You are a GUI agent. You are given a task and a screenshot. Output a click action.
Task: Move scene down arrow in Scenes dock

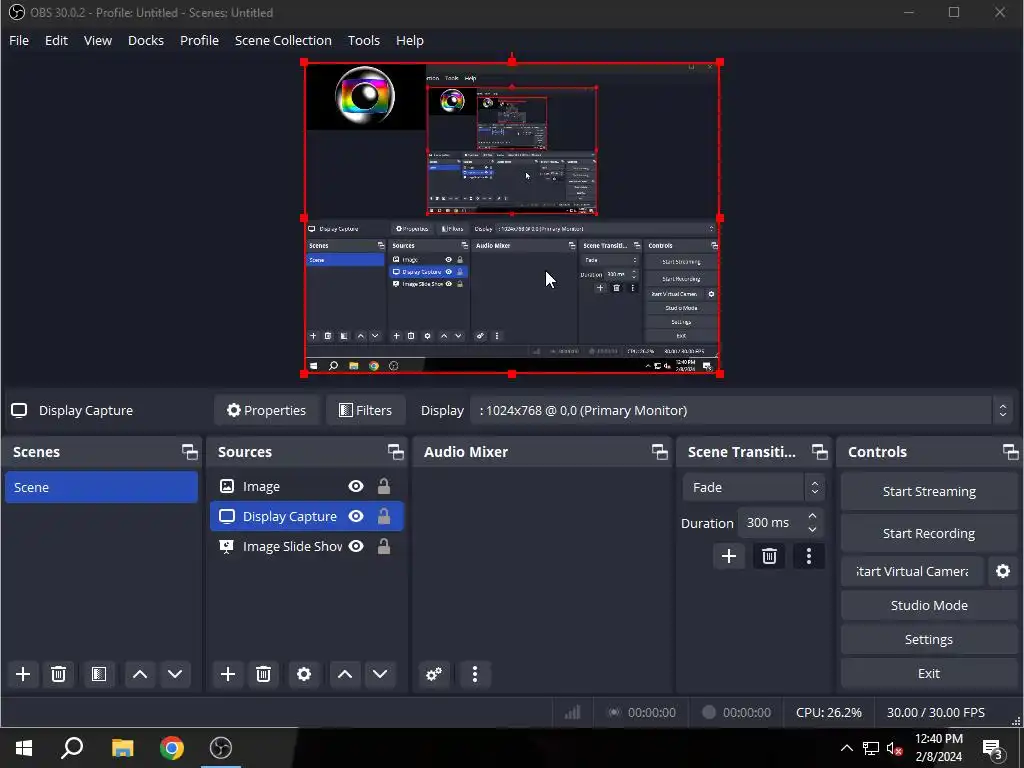tap(175, 674)
